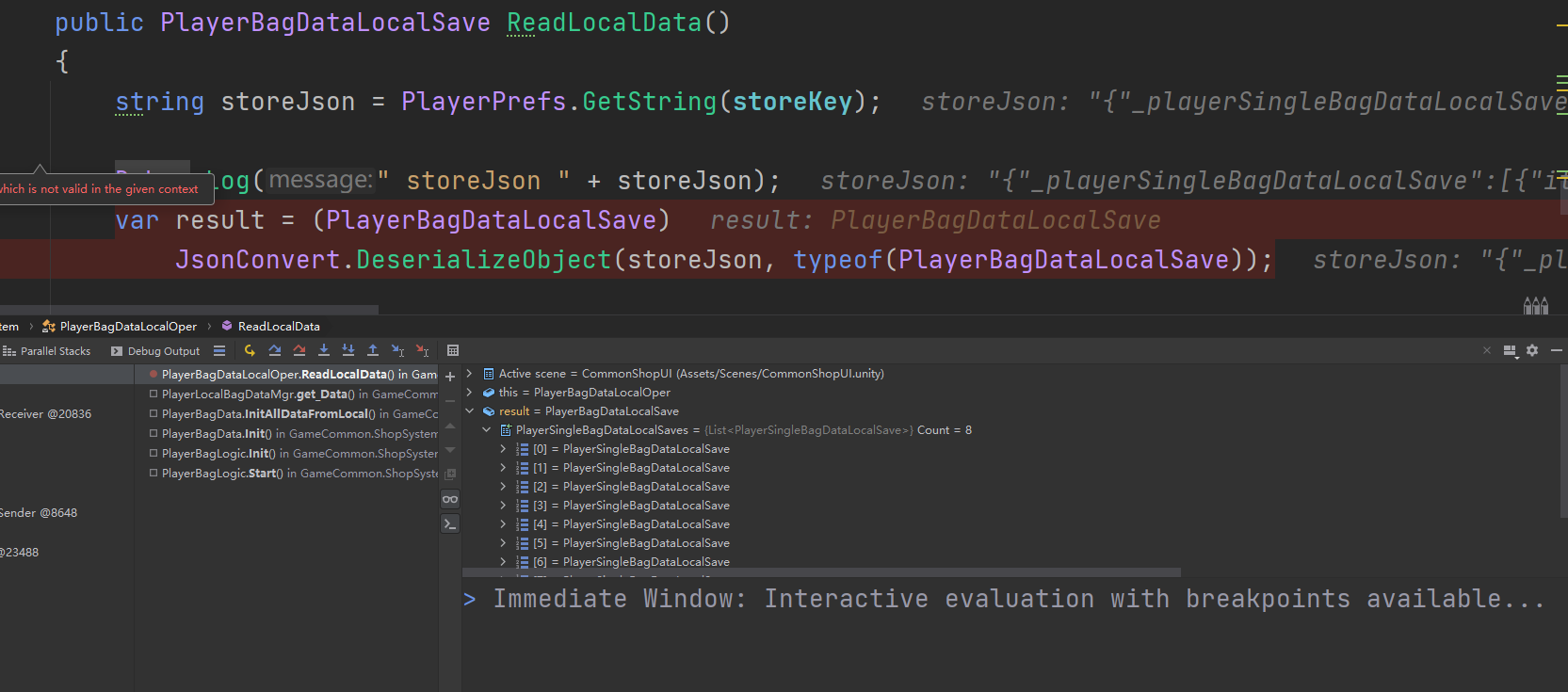
Task: Select the @23488 thread entry
Action: [x=20, y=553]
